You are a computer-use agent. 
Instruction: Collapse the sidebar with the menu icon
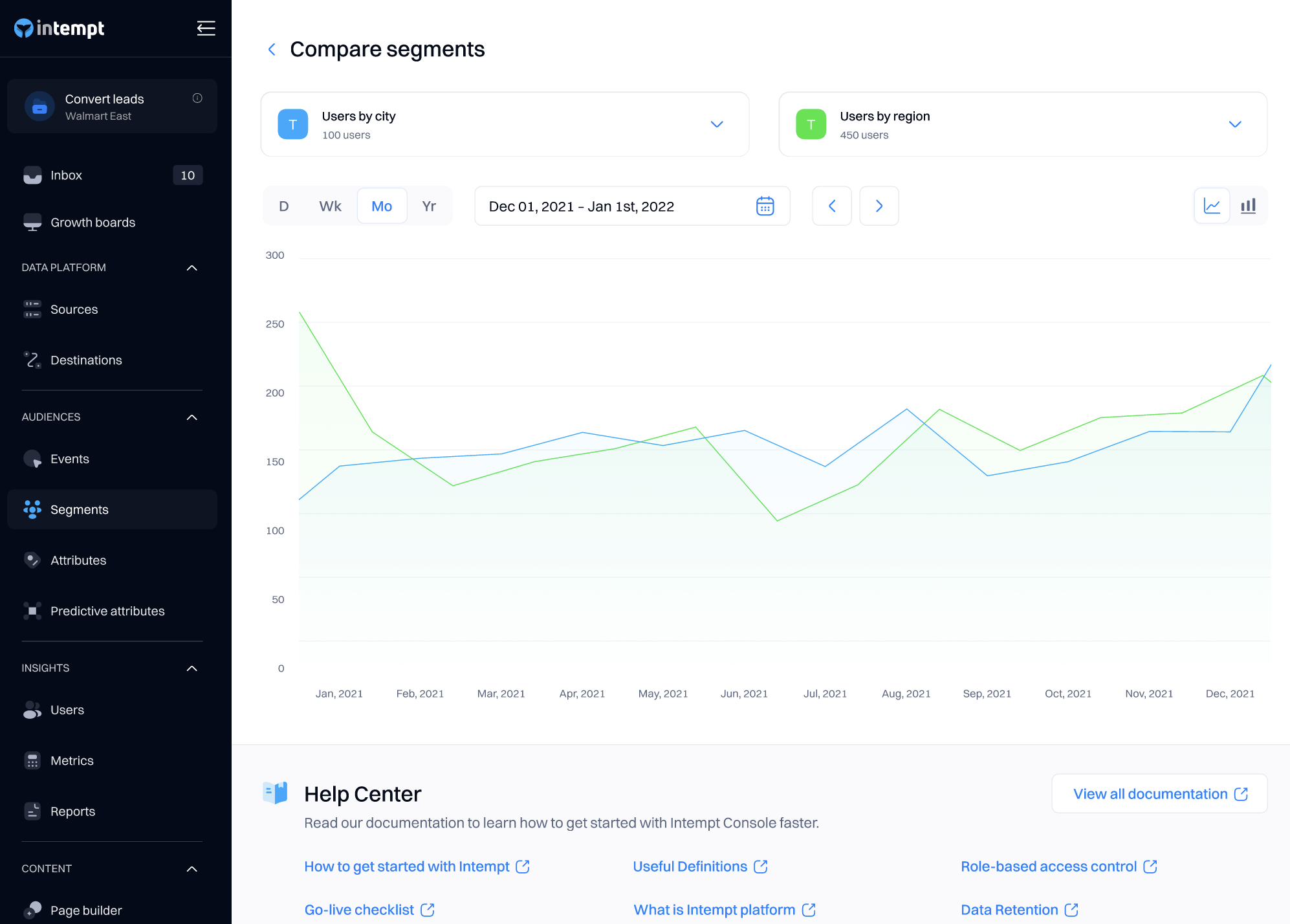[x=206, y=28]
